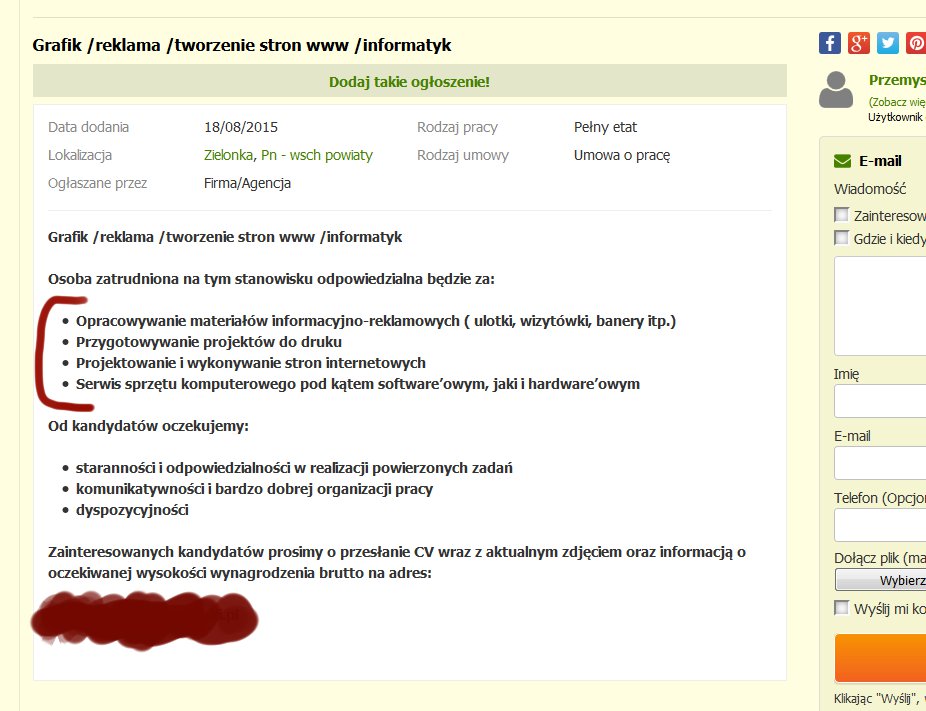Click the green E-mail envelope icon

pos(842,161)
